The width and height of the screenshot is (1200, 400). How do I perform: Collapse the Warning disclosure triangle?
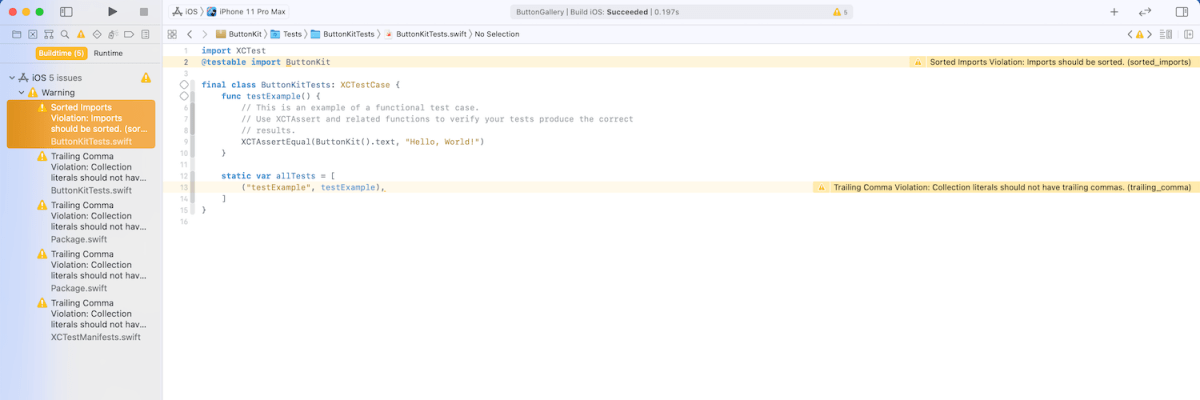(x=21, y=92)
